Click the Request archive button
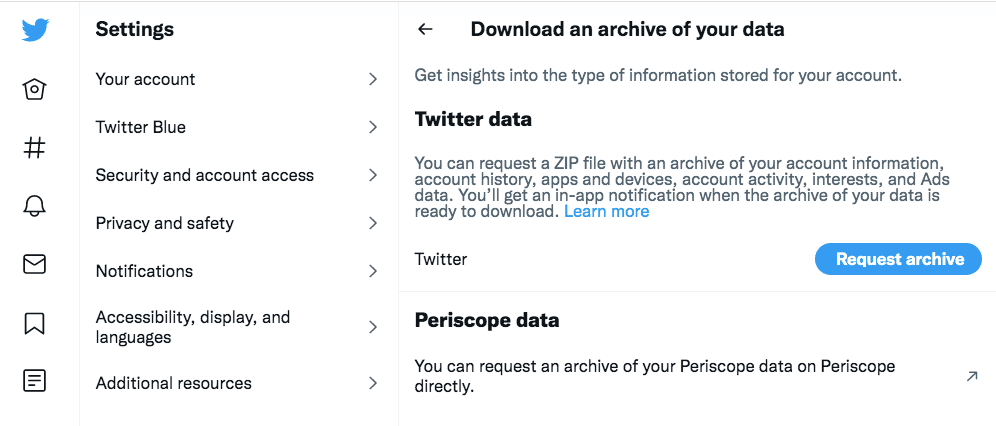The width and height of the screenshot is (996, 426). pyautogui.click(x=898, y=259)
